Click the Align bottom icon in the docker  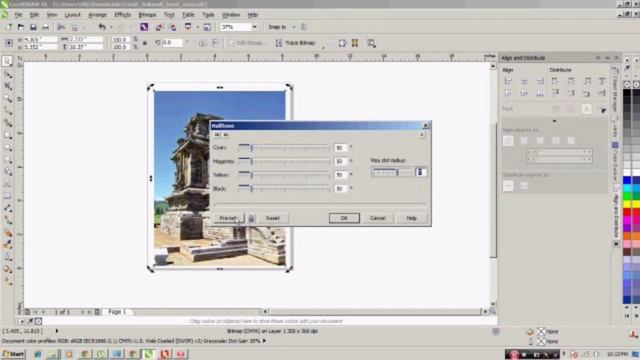point(540,93)
